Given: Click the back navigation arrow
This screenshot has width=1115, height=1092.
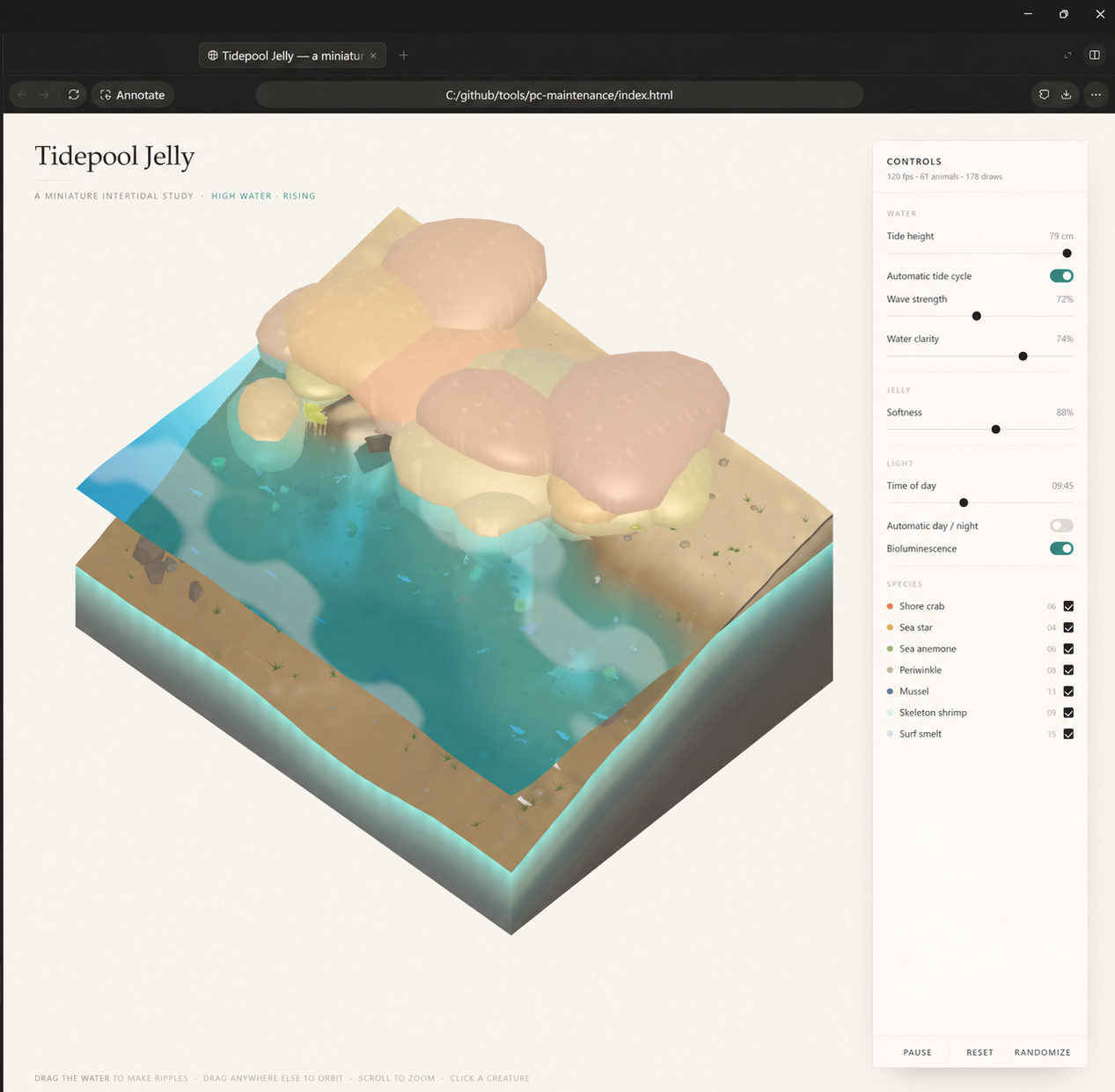Looking at the screenshot, I should click(x=23, y=95).
